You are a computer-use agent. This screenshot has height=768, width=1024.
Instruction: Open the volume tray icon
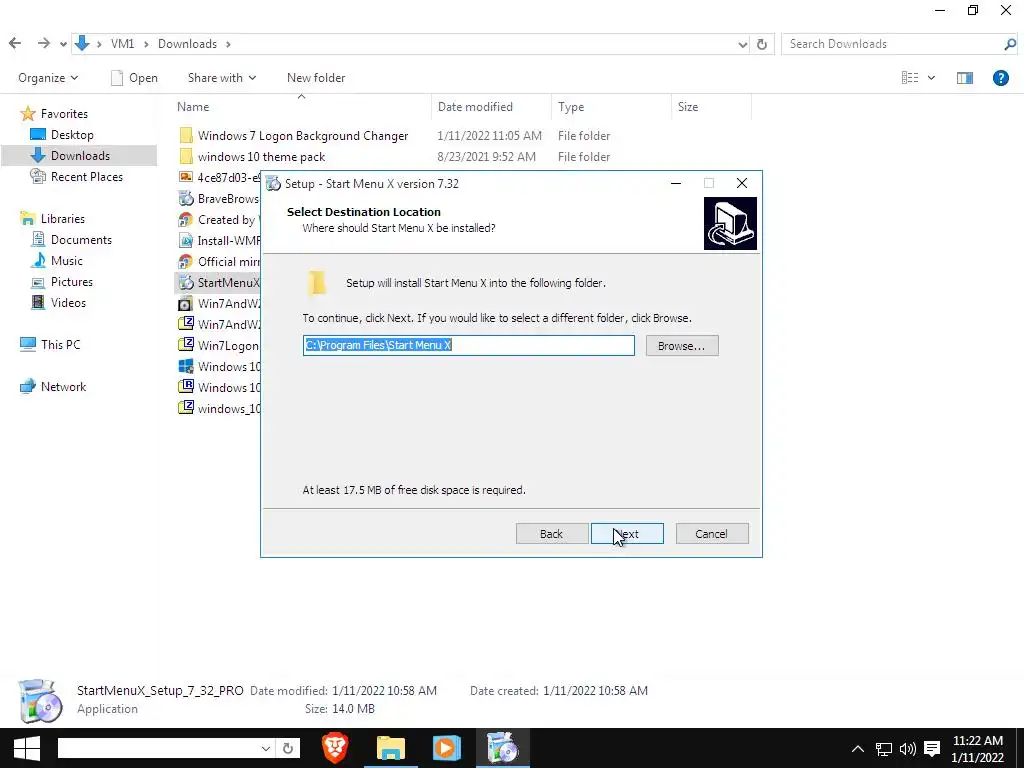908,748
